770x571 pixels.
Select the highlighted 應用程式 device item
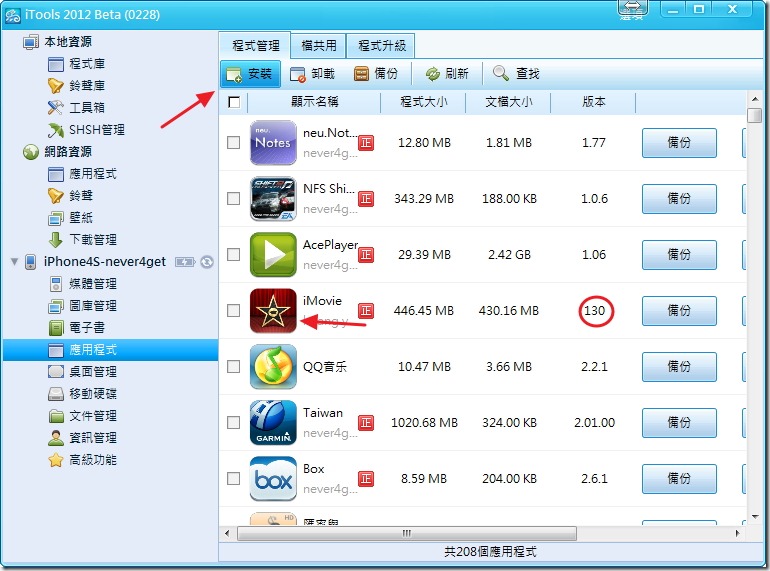click(x=110, y=350)
